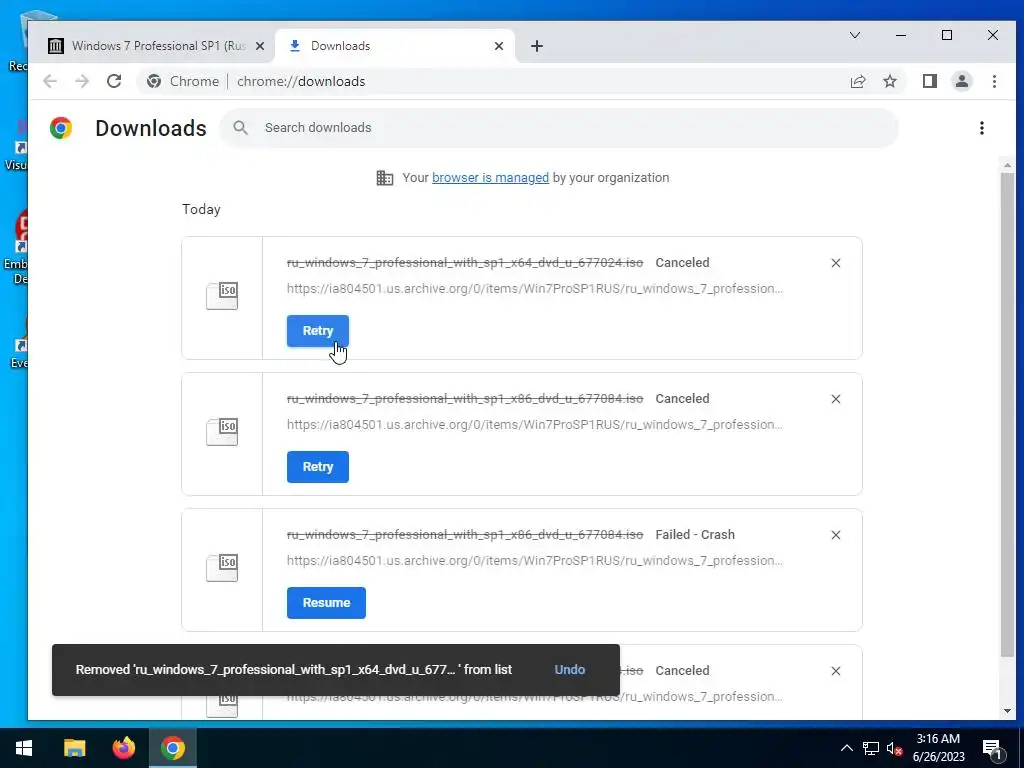The width and height of the screenshot is (1024, 768).
Task: Open the Windows Start menu
Action: pos(24,748)
